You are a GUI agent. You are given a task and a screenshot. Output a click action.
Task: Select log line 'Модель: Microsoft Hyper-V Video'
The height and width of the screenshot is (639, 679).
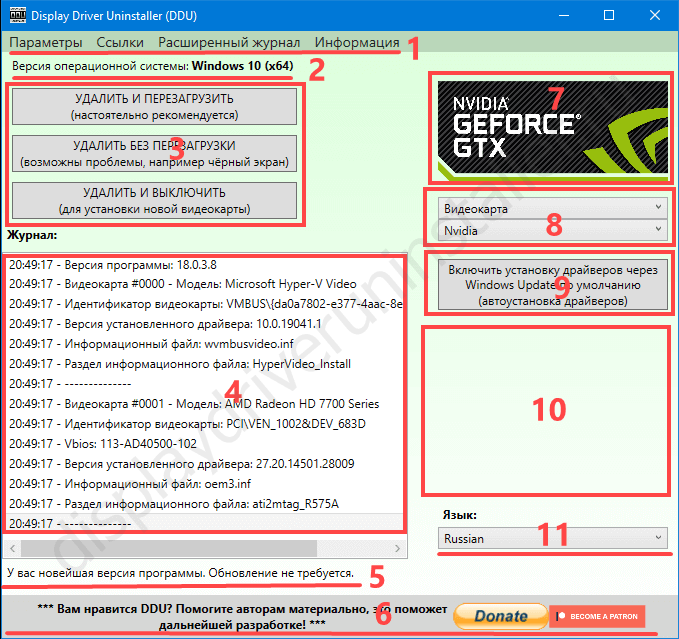tap(205, 284)
